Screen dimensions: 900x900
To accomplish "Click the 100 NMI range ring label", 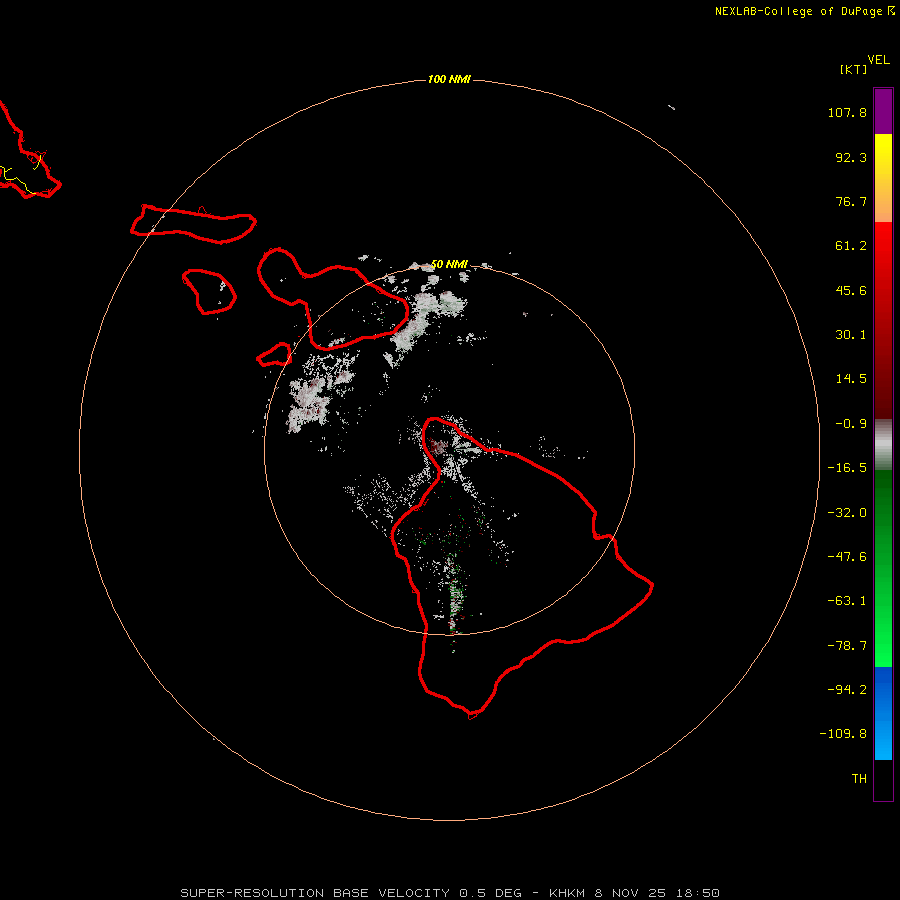I will pos(449,79).
